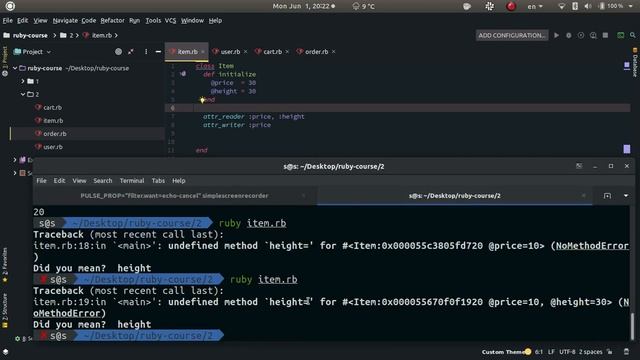Screen dimensions: 640x360
Task: Select order.rb in project tree
Action: pos(55,134)
